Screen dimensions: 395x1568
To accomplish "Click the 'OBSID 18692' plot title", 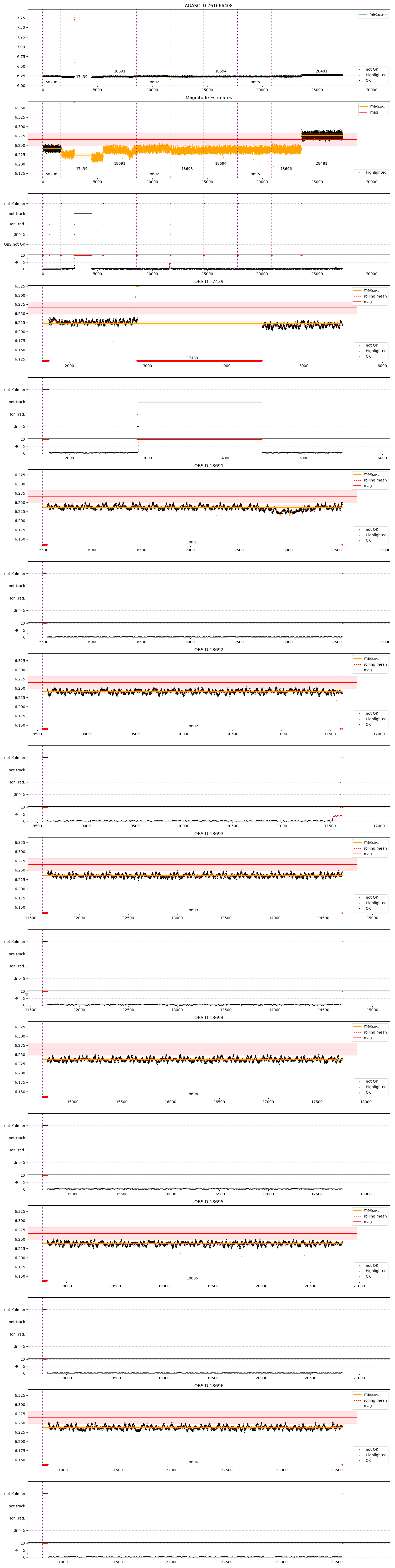I will tap(209, 650).
